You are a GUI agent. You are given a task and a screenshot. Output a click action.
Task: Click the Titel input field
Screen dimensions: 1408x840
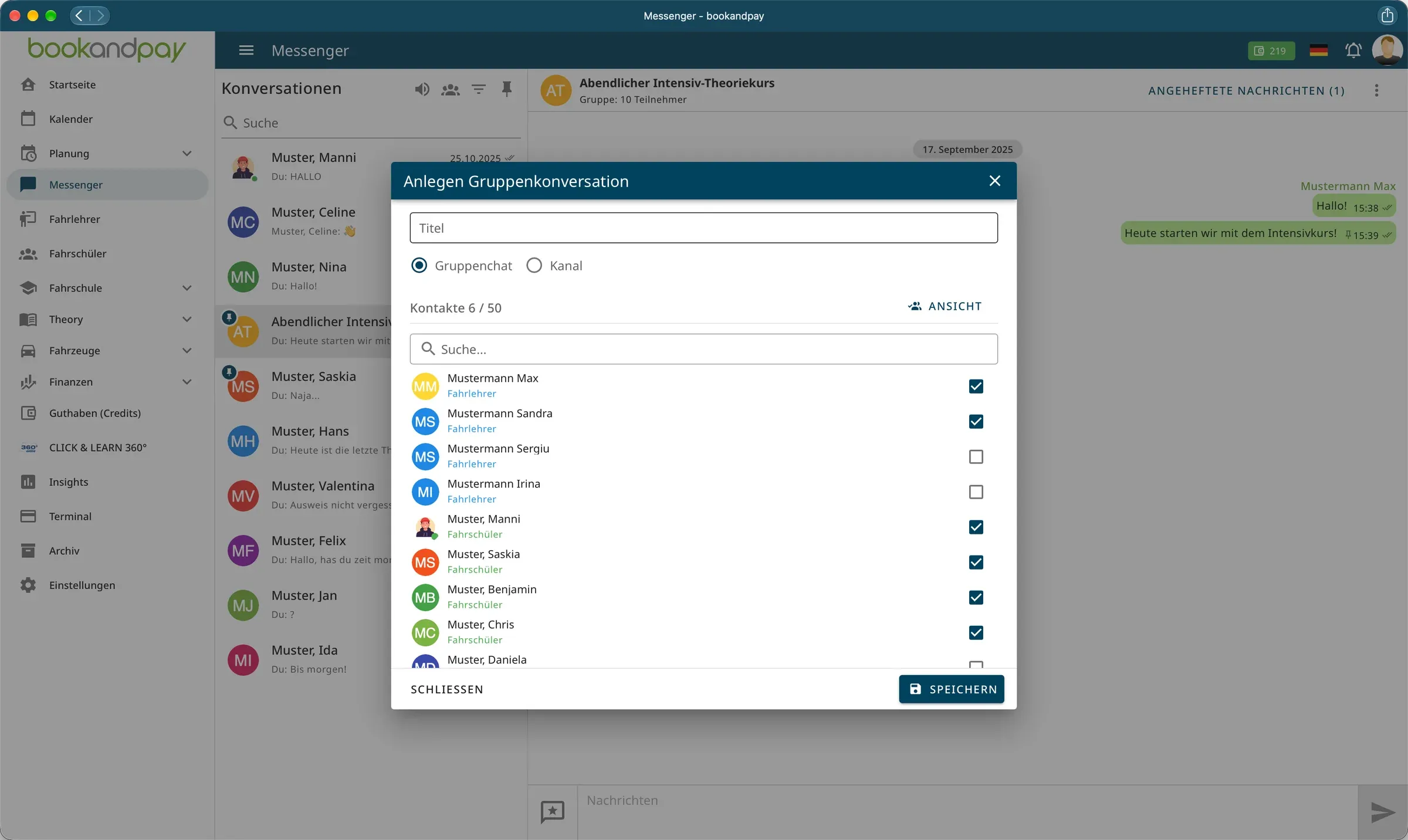(x=703, y=228)
